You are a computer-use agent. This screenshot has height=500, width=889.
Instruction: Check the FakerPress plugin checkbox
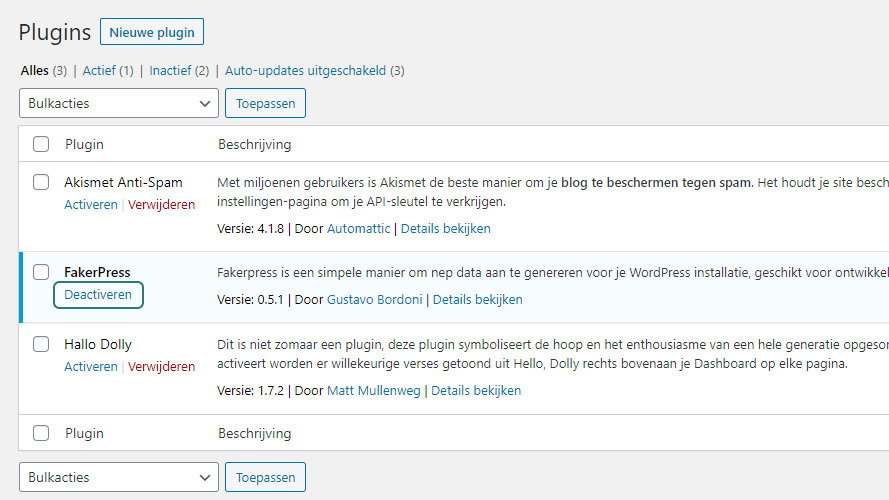(x=41, y=272)
